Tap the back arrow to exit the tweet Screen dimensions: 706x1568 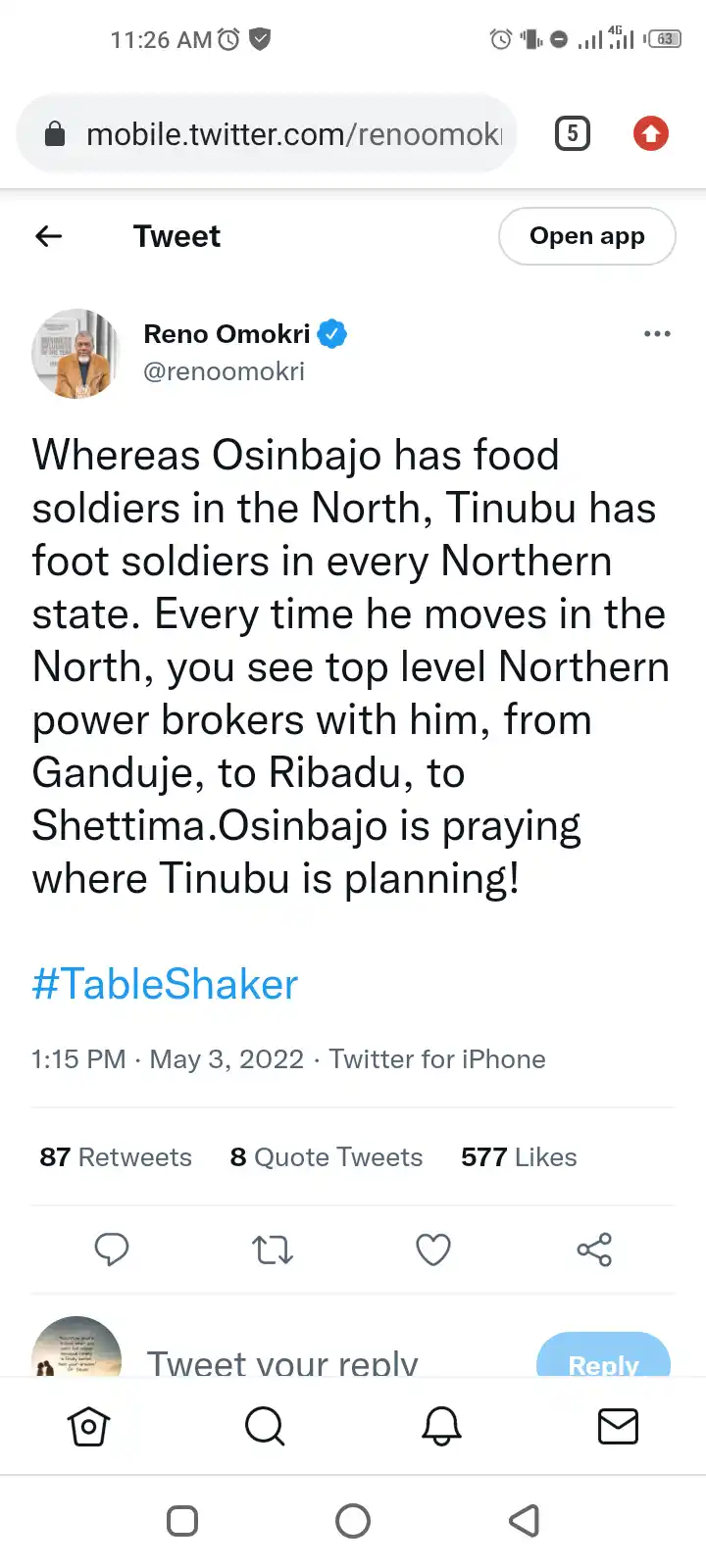pyautogui.click(x=48, y=236)
